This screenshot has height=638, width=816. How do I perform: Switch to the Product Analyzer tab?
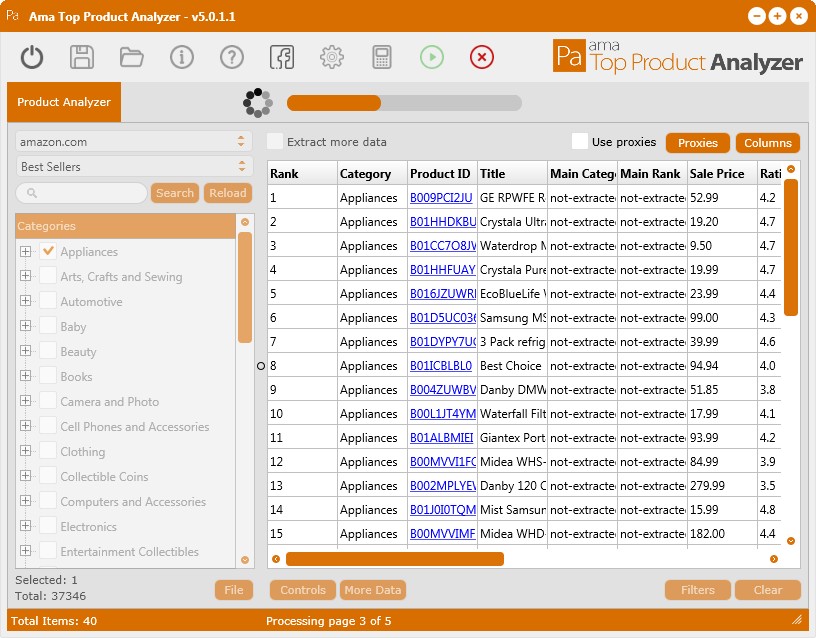click(64, 102)
